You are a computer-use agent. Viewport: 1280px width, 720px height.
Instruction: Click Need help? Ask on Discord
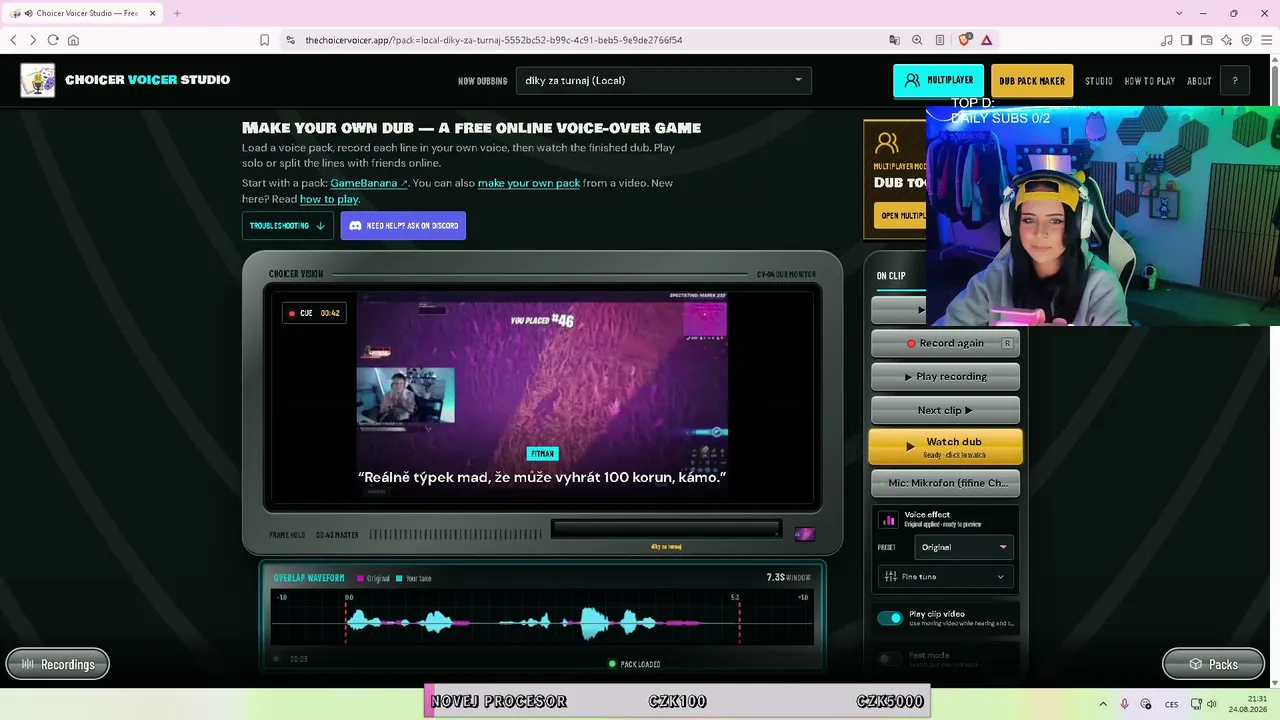click(x=403, y=226)
